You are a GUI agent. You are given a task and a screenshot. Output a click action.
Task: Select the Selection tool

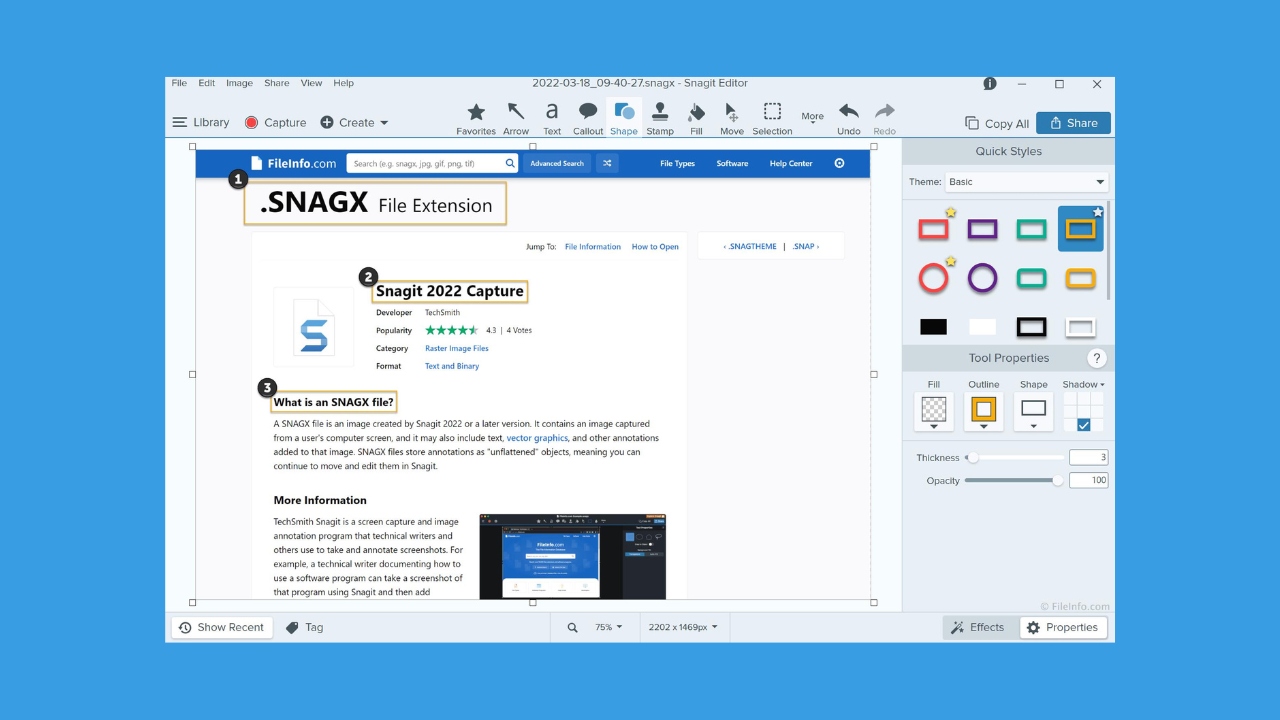772,118
